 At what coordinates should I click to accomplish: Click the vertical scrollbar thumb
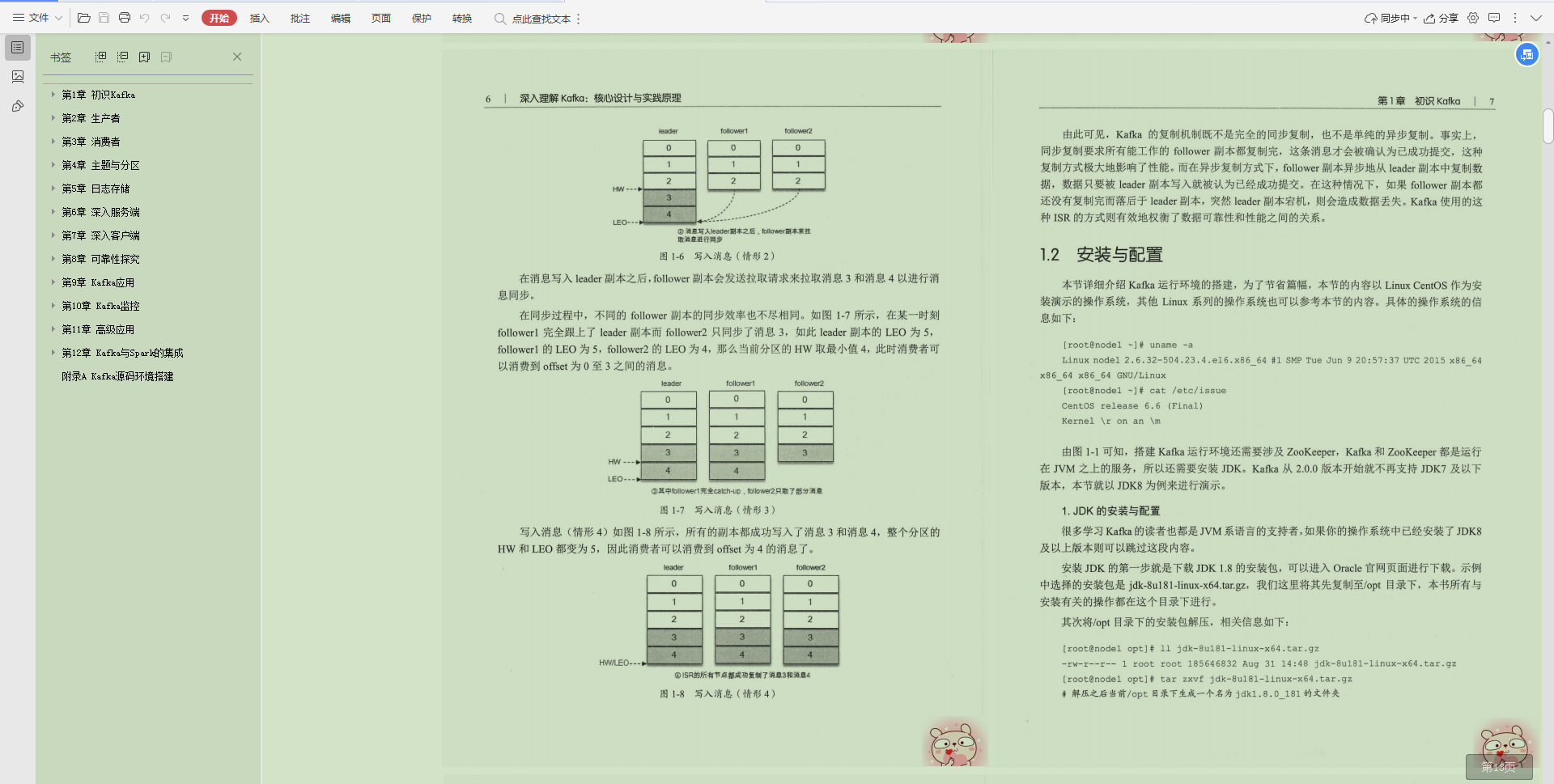coord(1548,126)
